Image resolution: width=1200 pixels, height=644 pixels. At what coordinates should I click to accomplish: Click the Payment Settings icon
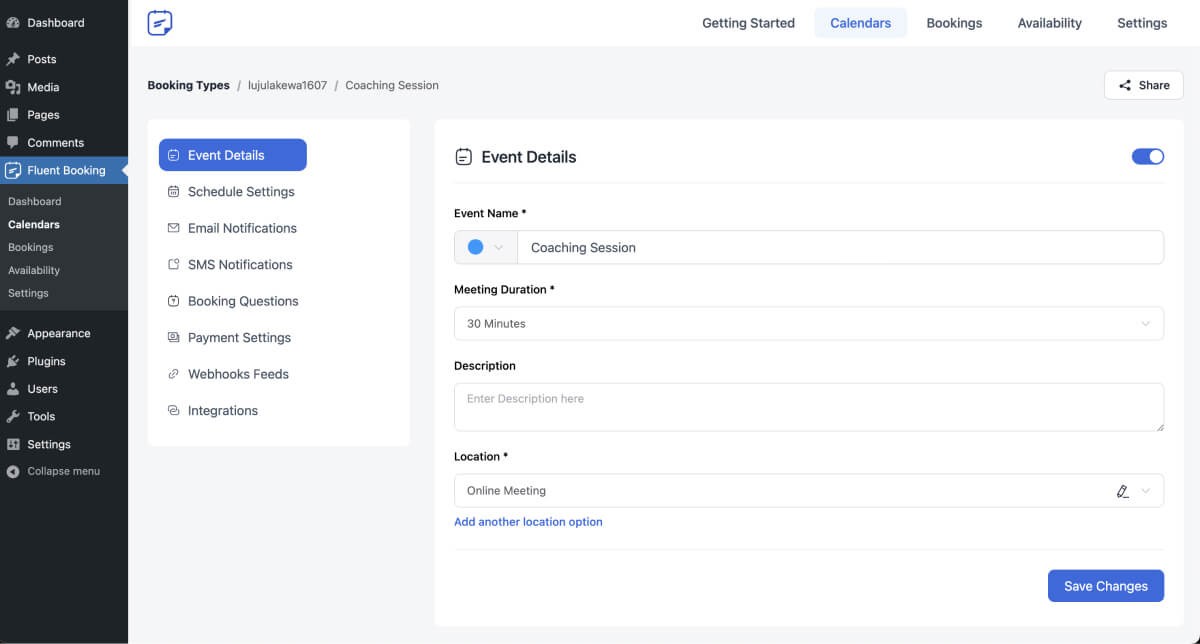(x=173, y=338)
